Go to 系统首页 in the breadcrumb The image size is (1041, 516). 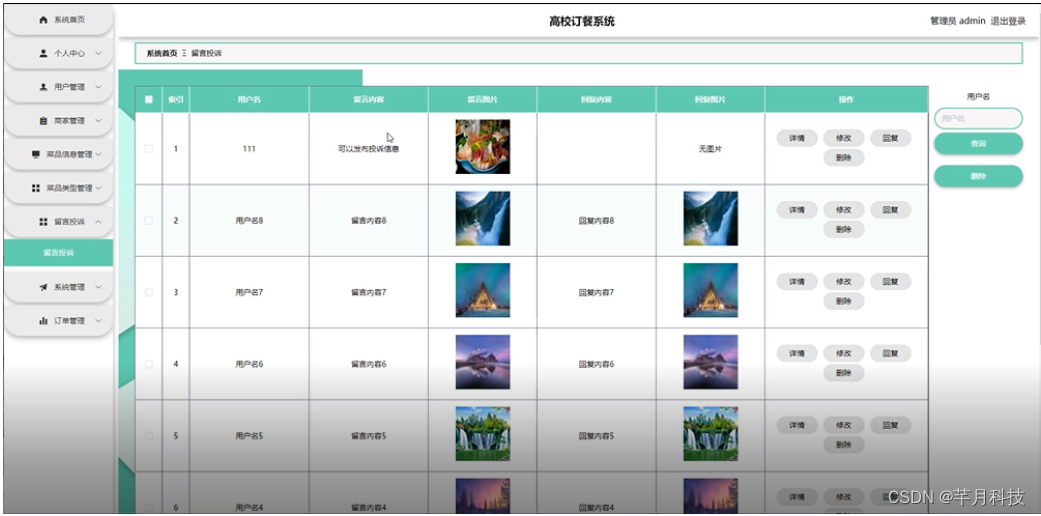162,53
